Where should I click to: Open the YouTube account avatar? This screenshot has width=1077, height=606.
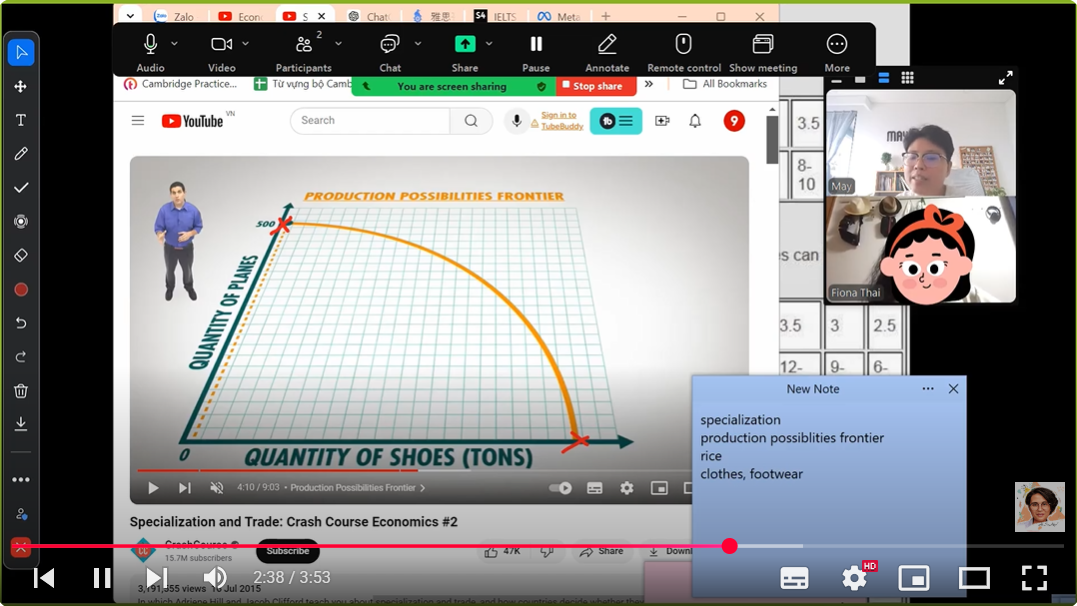pos(734,121)
